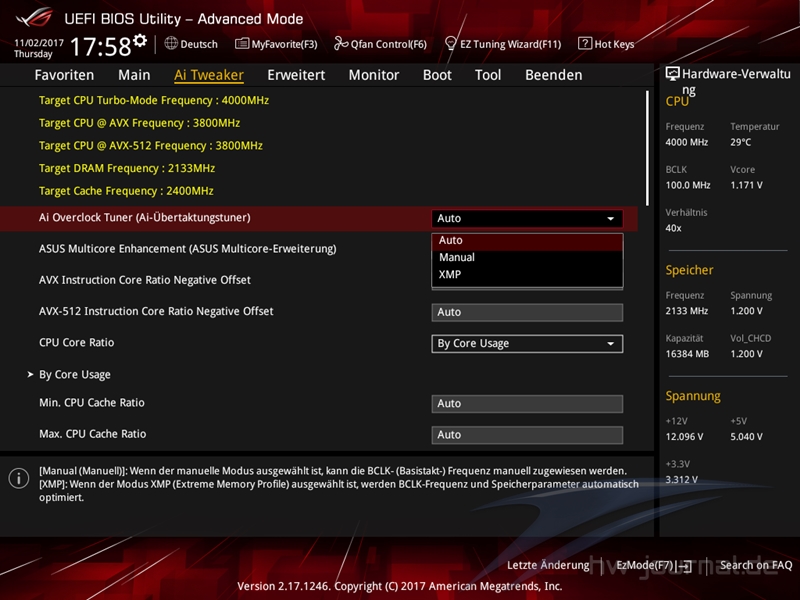
Task: Click the Max. CPU Cache Ratio field
Action: click(x=527, y=435)
